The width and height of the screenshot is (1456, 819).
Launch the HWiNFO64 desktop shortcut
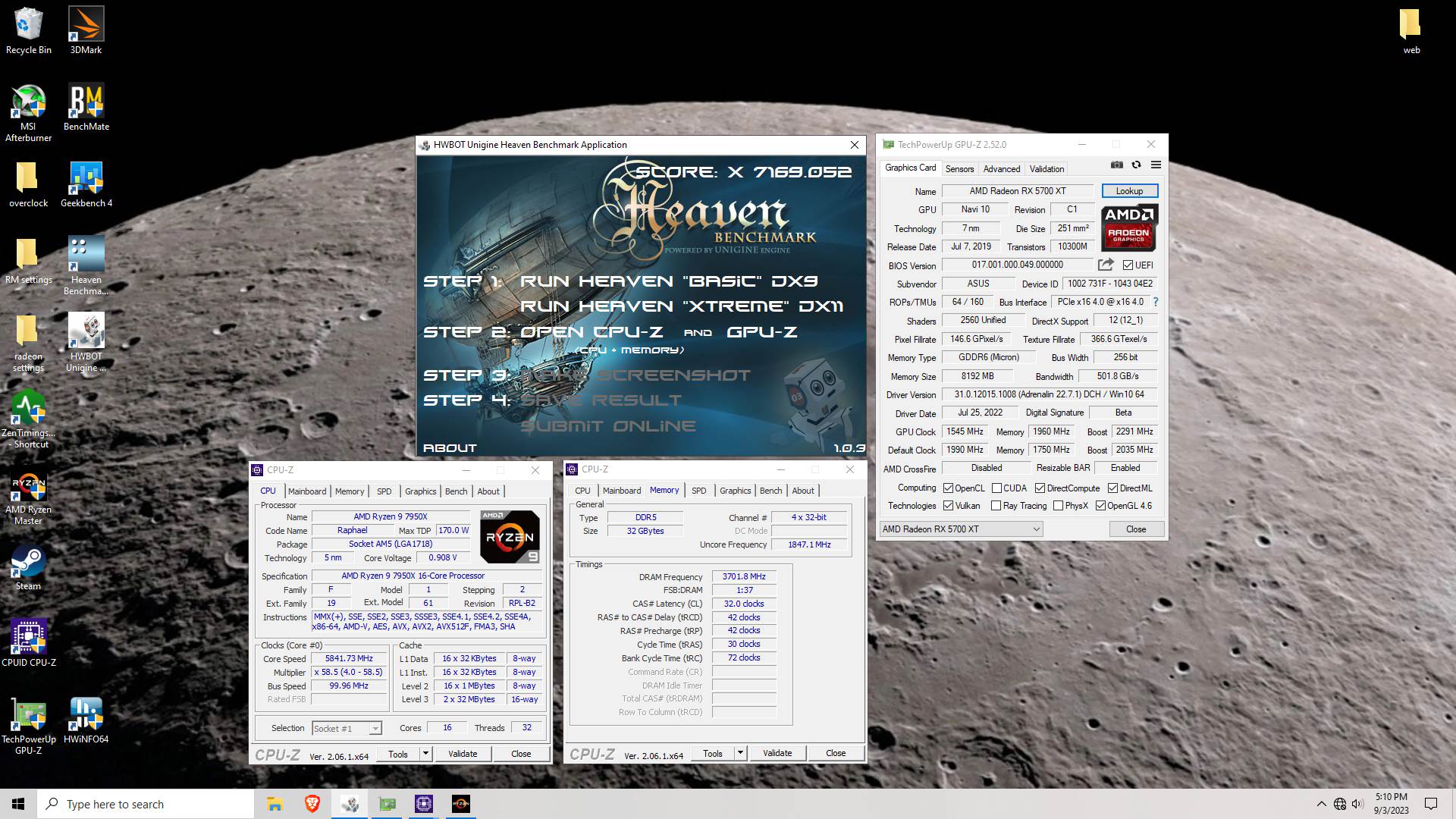pyautogui.click(x=86, y=720)
